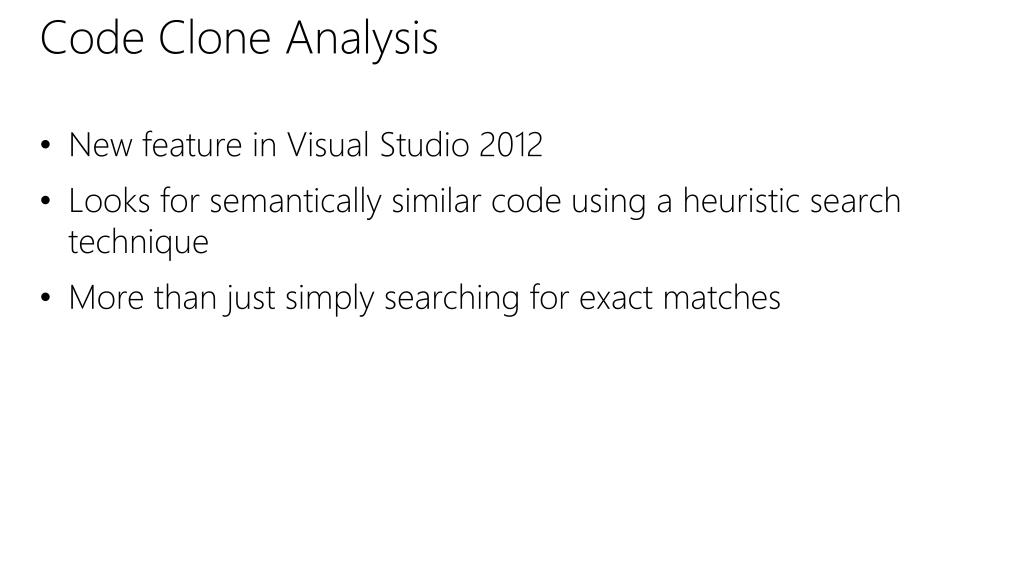Click the word heuristic

[x=741, y=200]
